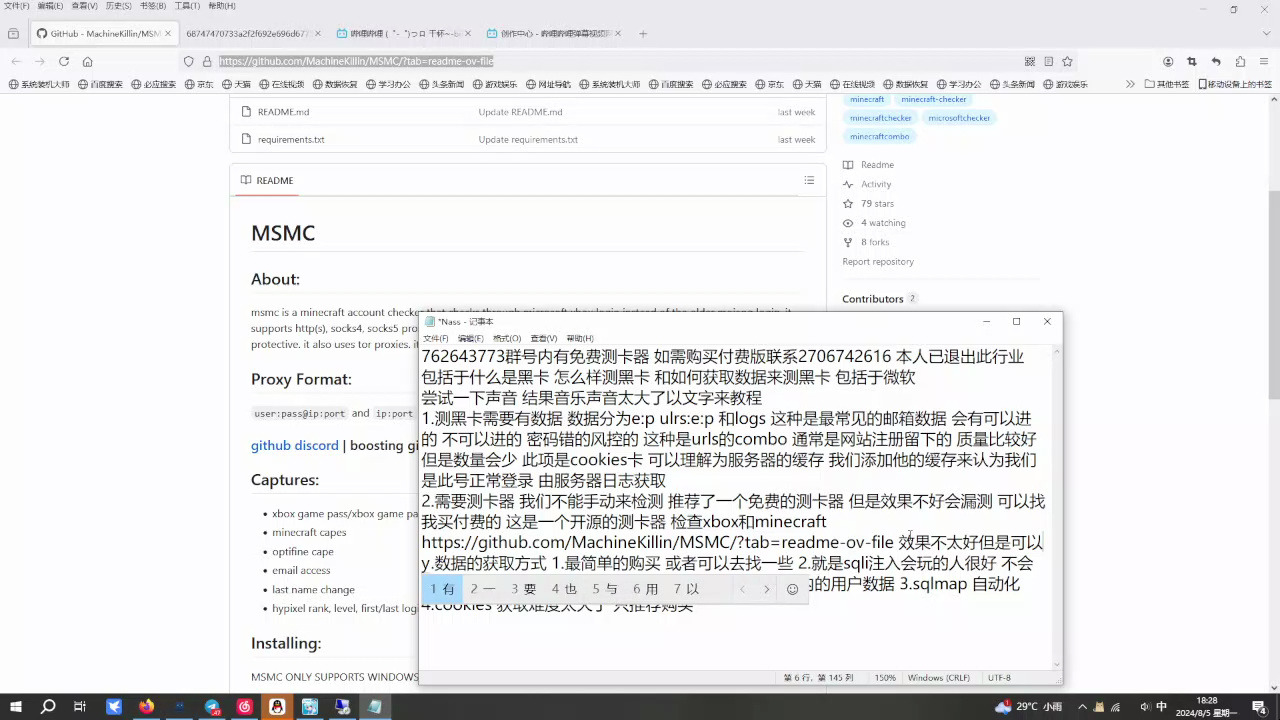1280x720 pixels.
Task: Open Notepad's 查看(V) menu
Action: pyautogui.click(x=544, y=338)
